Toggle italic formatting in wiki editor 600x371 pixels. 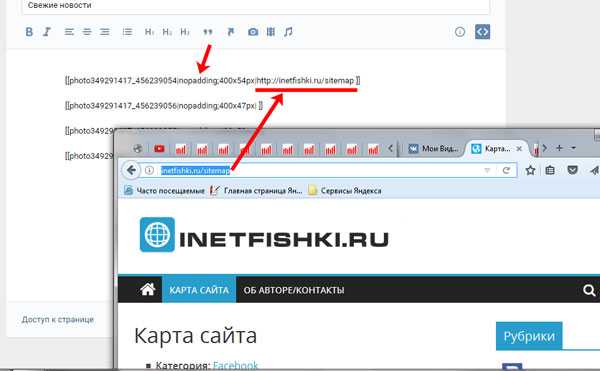click(x=47, y=32)
